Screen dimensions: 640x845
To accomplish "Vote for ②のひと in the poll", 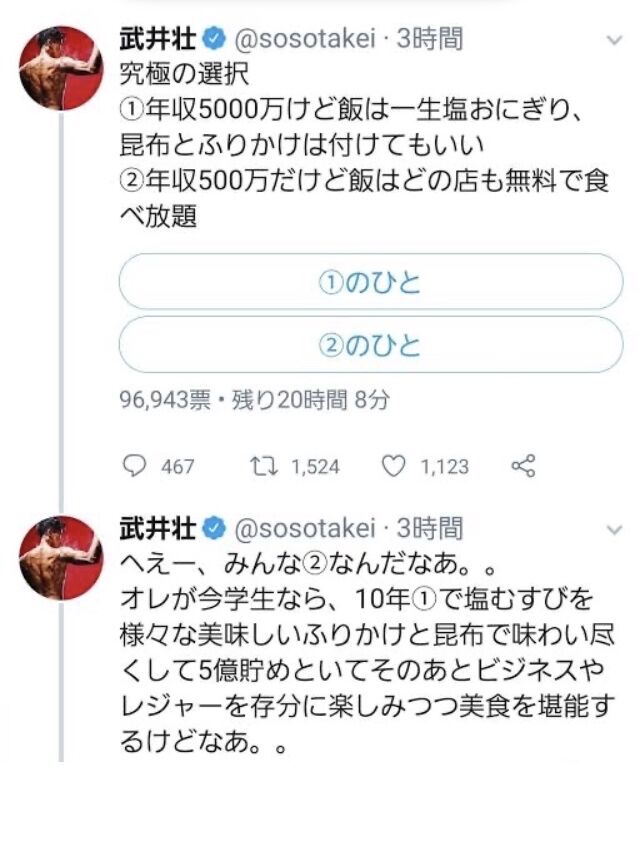I will pos(371,344).
